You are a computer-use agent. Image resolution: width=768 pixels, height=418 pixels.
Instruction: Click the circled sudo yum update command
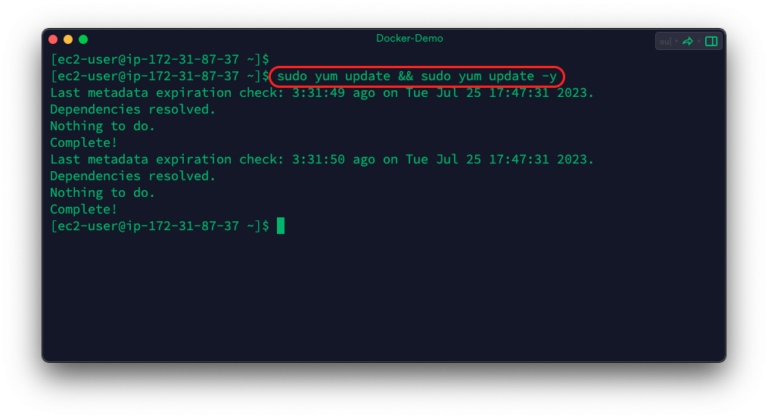[417, 76]
